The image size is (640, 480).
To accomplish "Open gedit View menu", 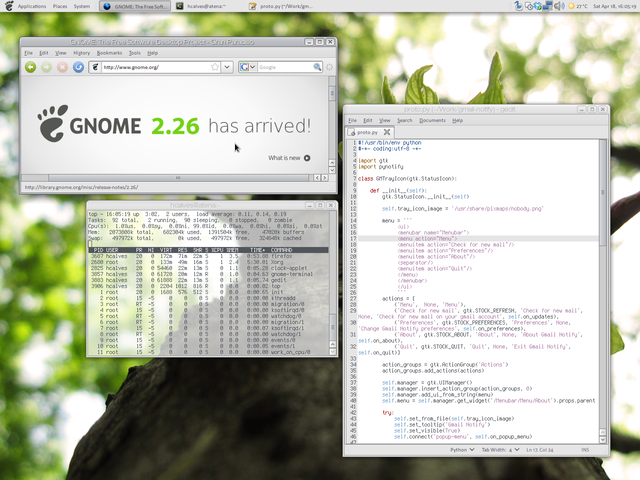I will pos(385,120).
